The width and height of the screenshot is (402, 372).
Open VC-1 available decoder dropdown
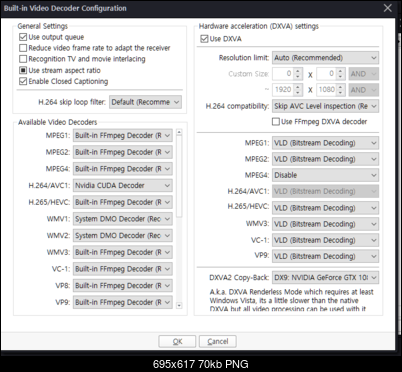tap(123, 269)
